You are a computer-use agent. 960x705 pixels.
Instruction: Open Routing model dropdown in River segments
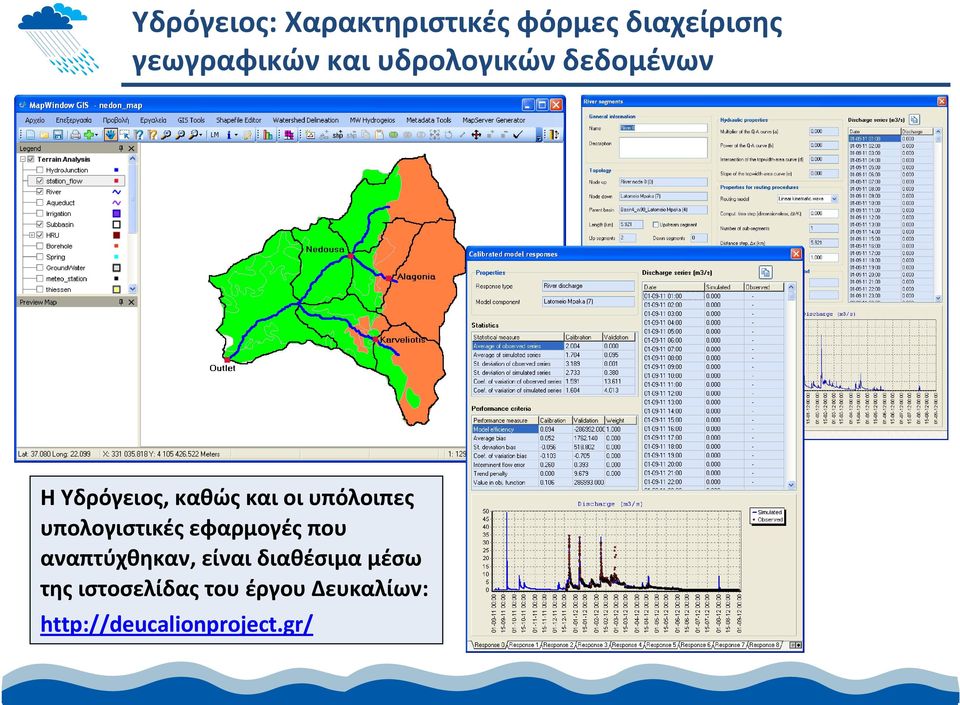[x=834, y=199]
